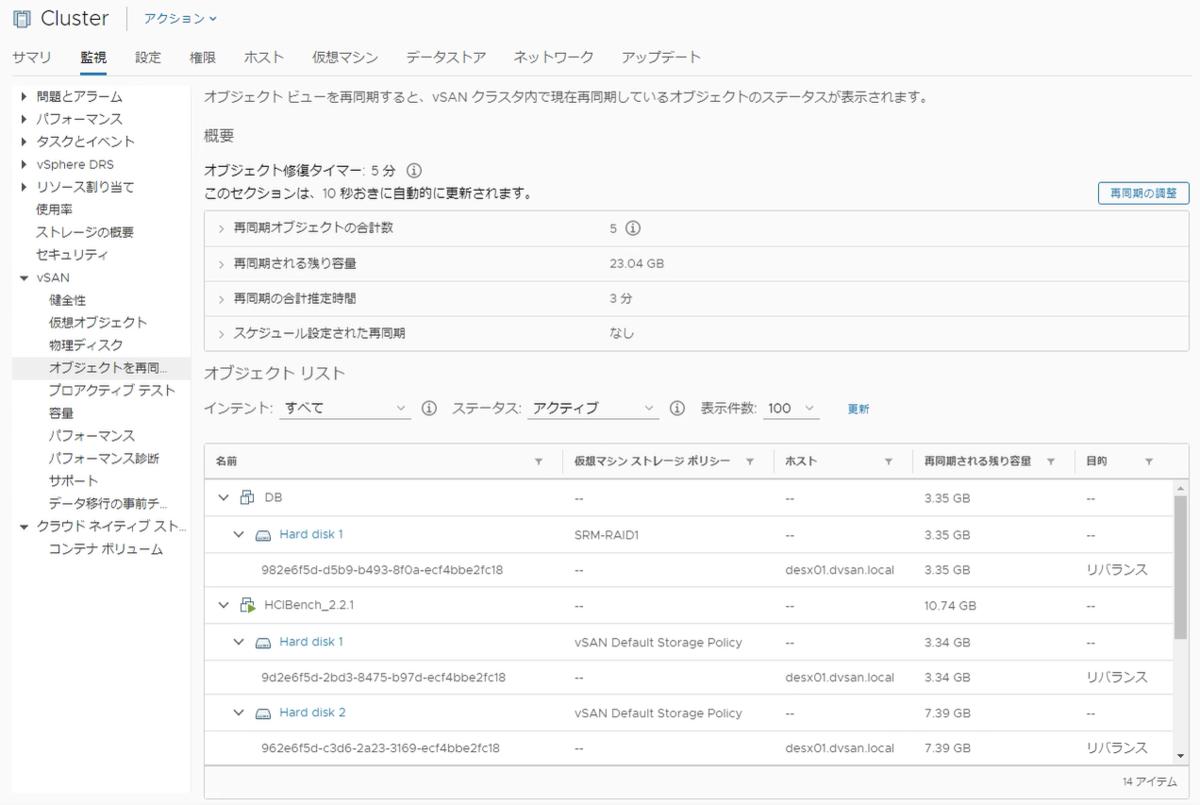Click info icon next to ステータス dropdown

click(x=677, y=408)
